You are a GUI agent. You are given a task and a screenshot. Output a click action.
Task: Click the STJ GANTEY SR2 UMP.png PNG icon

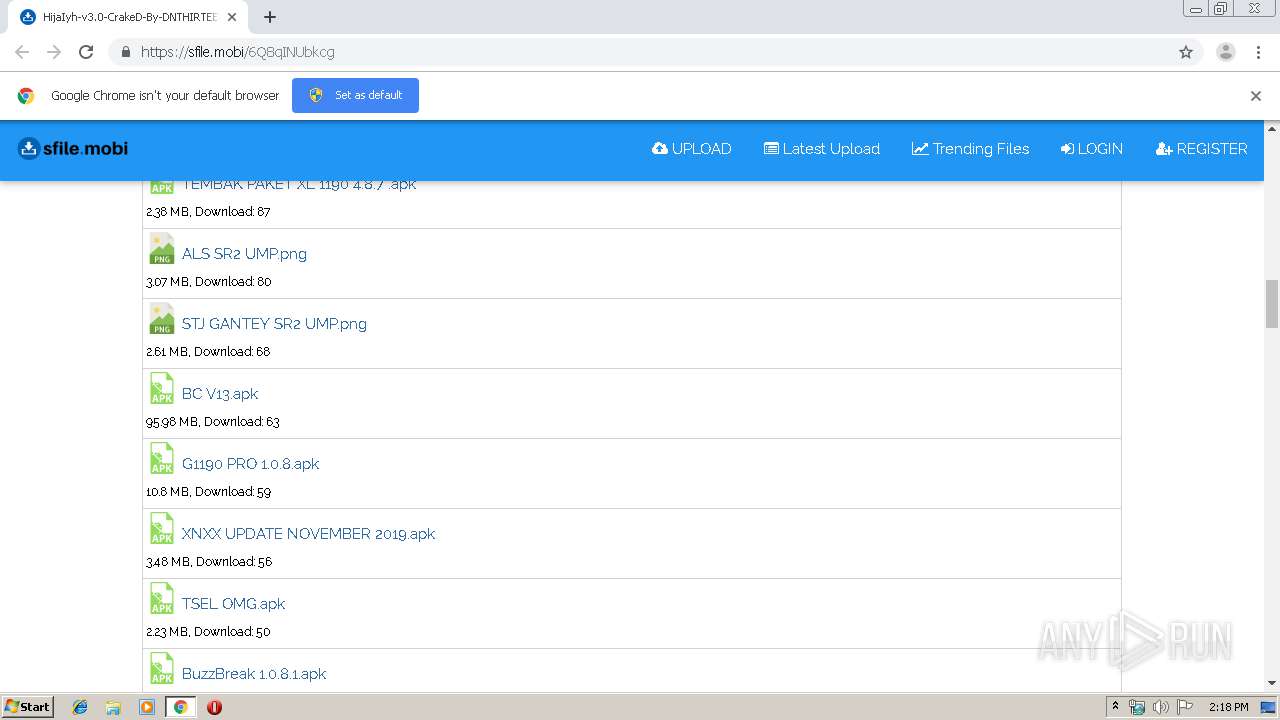click(x=161, y=318)
